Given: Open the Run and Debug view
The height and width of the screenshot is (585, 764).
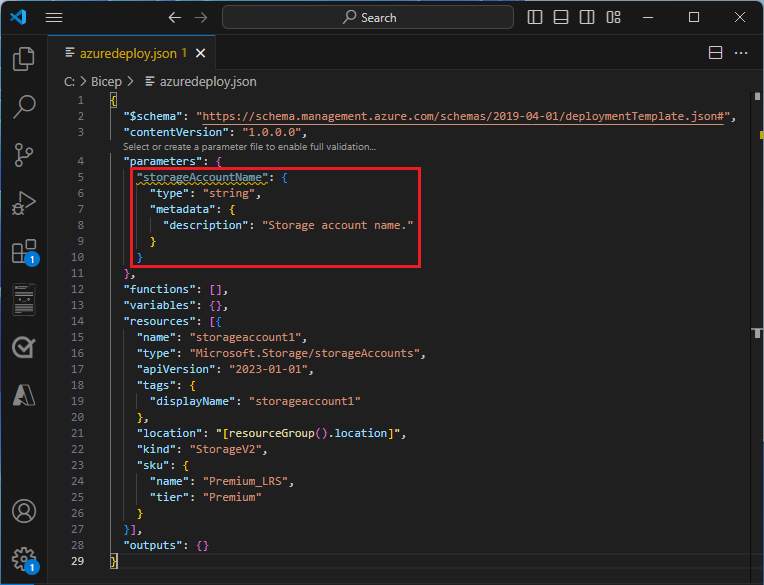Looking at the screenshot, I should (x=23, y=203).
